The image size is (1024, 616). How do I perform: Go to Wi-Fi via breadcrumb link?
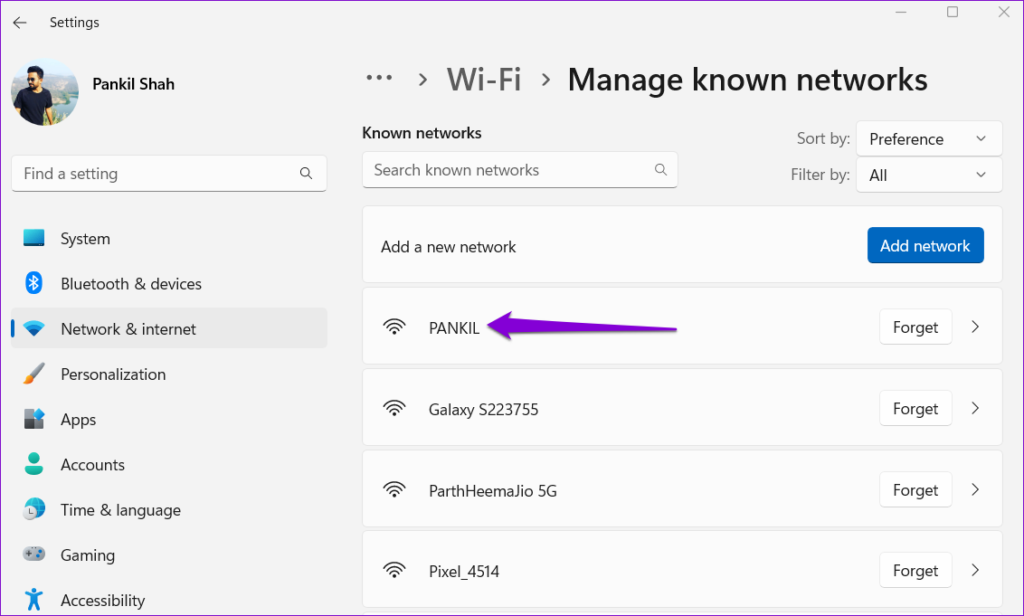(x=483, y=79)
